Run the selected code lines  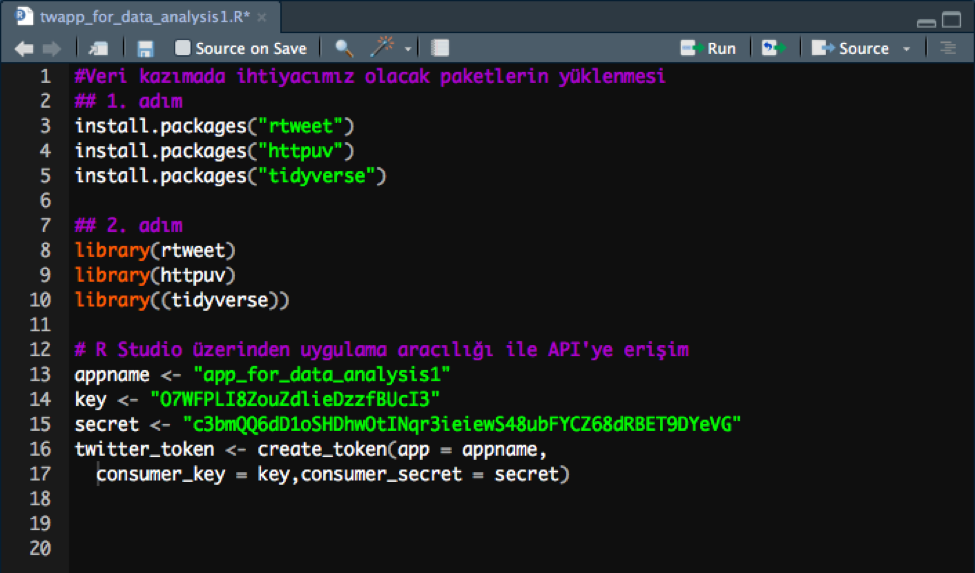click(x=708, y=48)
